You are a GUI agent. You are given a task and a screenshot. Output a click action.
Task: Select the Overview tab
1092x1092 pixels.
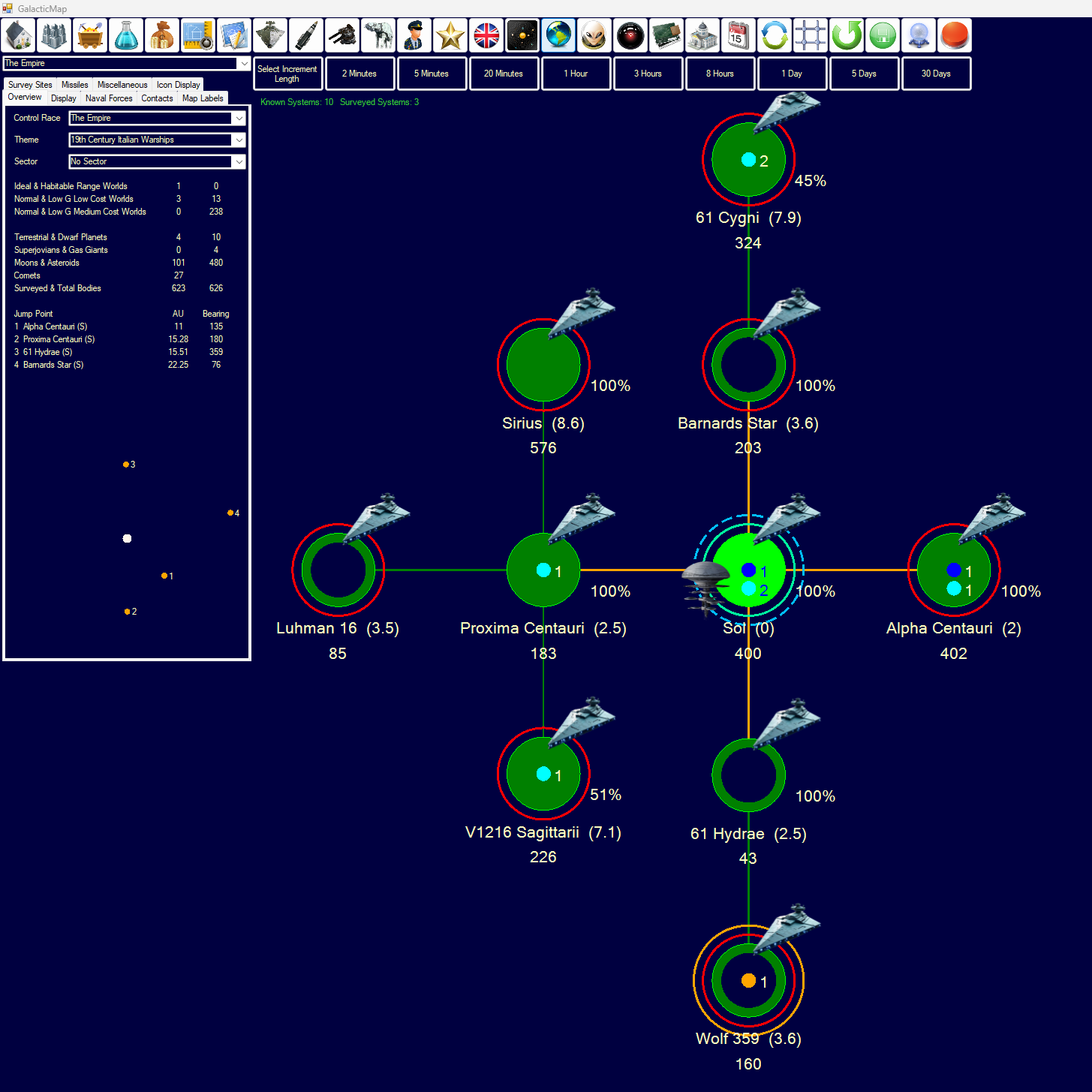[25, 98]
